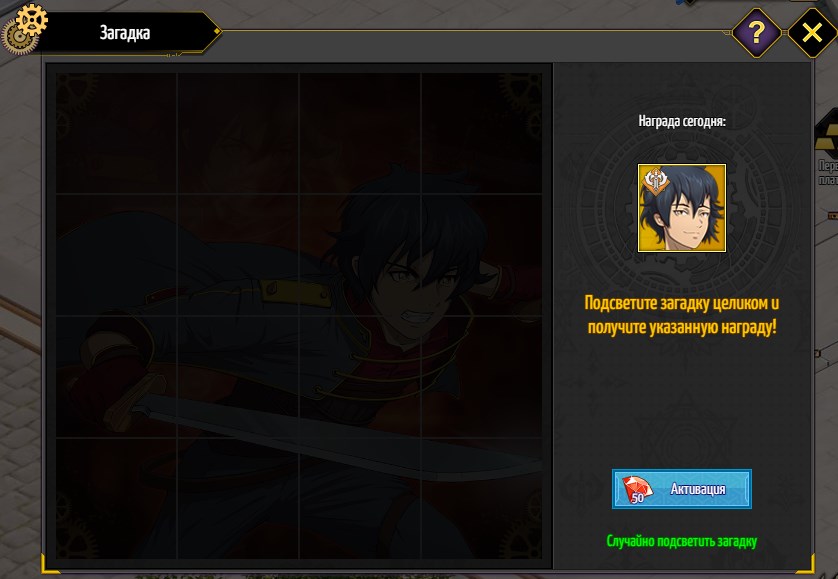Select bottom-right puzzle tile with gear ornament
838x579 pixels.
pyautogui.click(x=482, y=499)
